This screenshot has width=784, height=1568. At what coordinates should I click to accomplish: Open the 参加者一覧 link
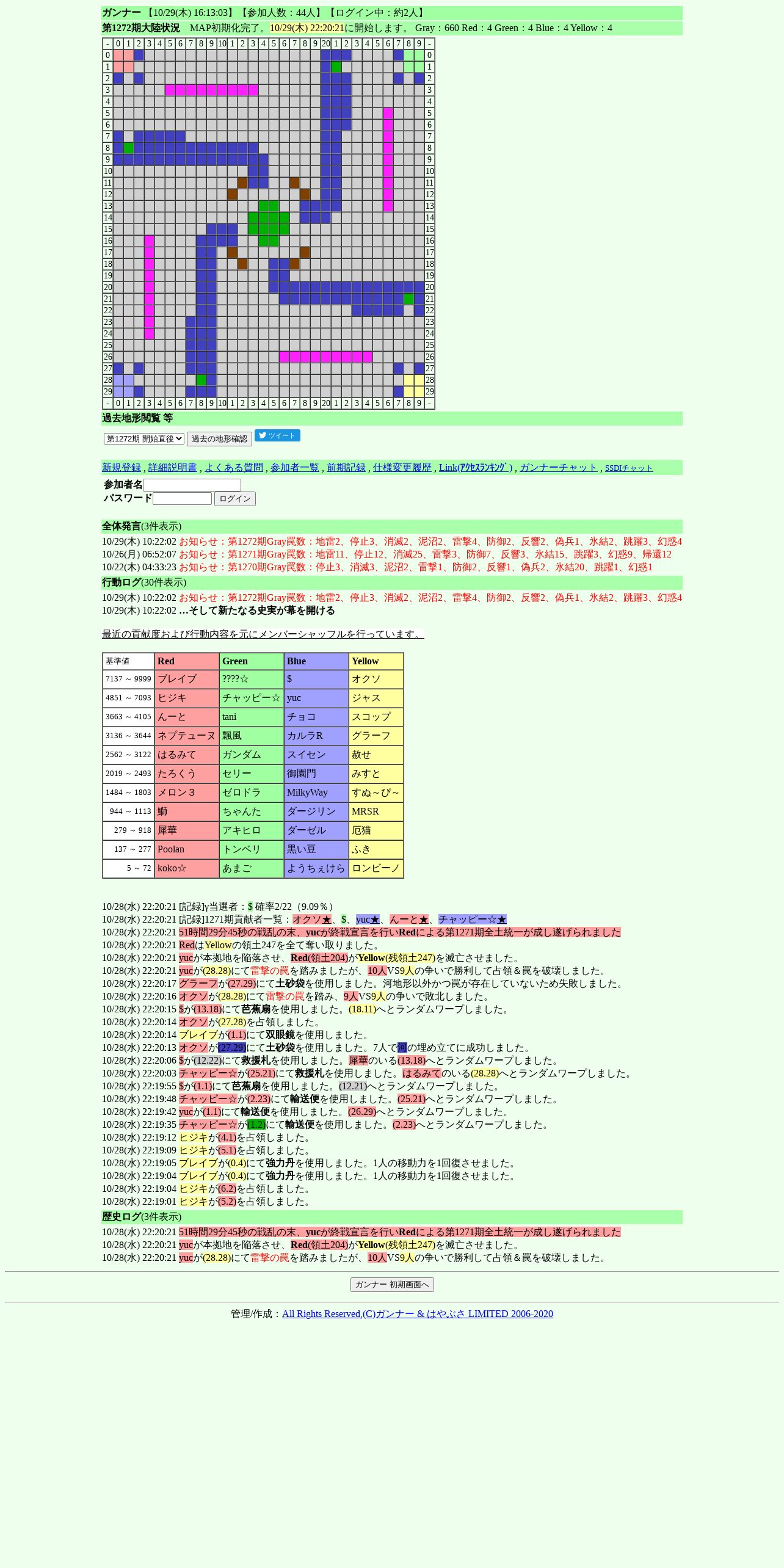(295, 468)
